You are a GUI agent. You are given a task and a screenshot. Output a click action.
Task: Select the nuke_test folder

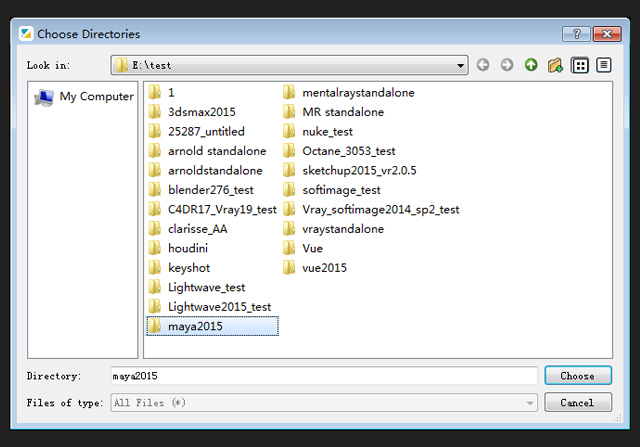click(x=318, y=131)
